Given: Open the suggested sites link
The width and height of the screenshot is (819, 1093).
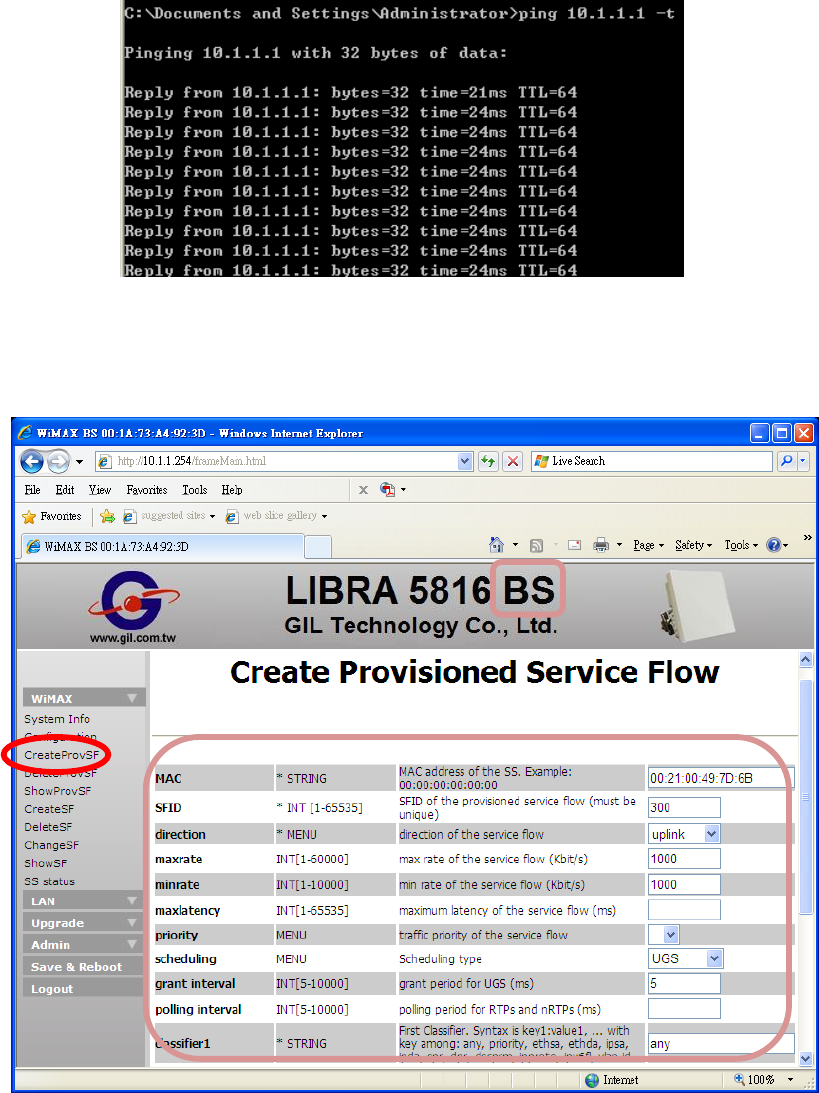Looking at the screenshot, I should tap(169, 517).
